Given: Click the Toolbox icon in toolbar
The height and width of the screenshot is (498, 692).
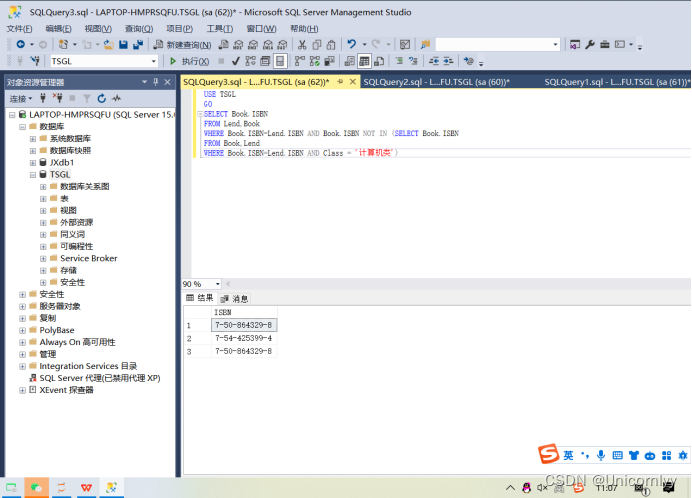Looking at the screenshot, I should coord(605,45).
